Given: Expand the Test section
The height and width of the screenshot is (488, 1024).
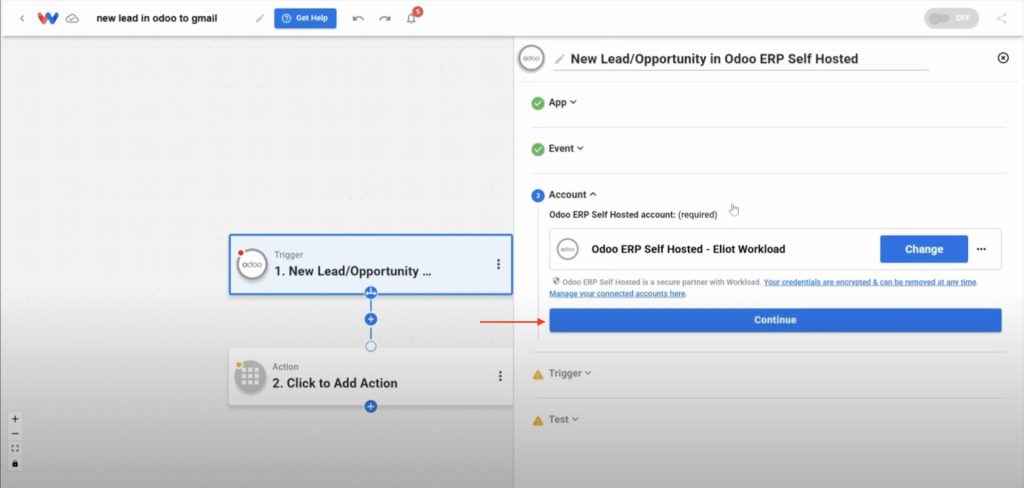Looking at the screenshot, I should [563, 419].
